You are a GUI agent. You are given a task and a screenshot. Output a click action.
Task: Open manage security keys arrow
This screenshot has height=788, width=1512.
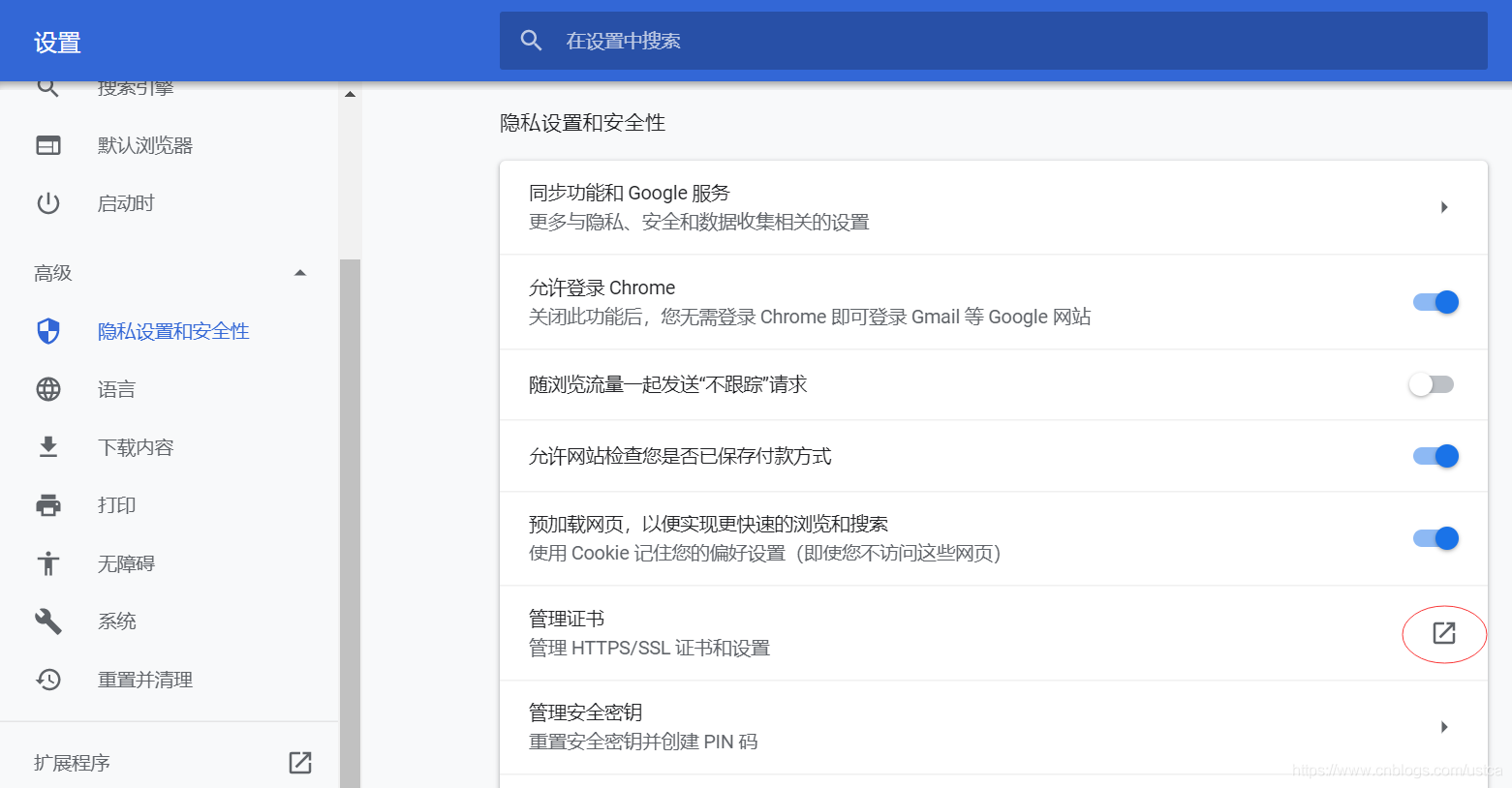1443,727
